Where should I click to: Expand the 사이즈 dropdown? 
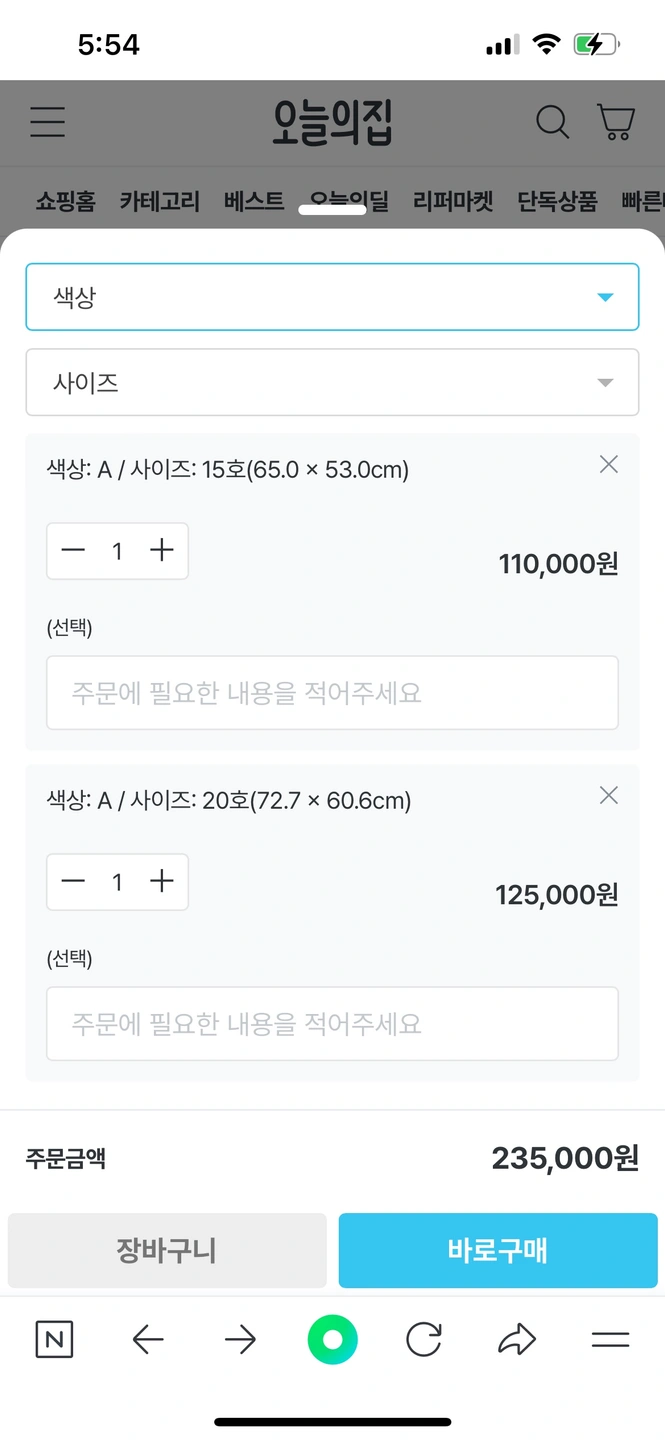(x=332, y=382)
